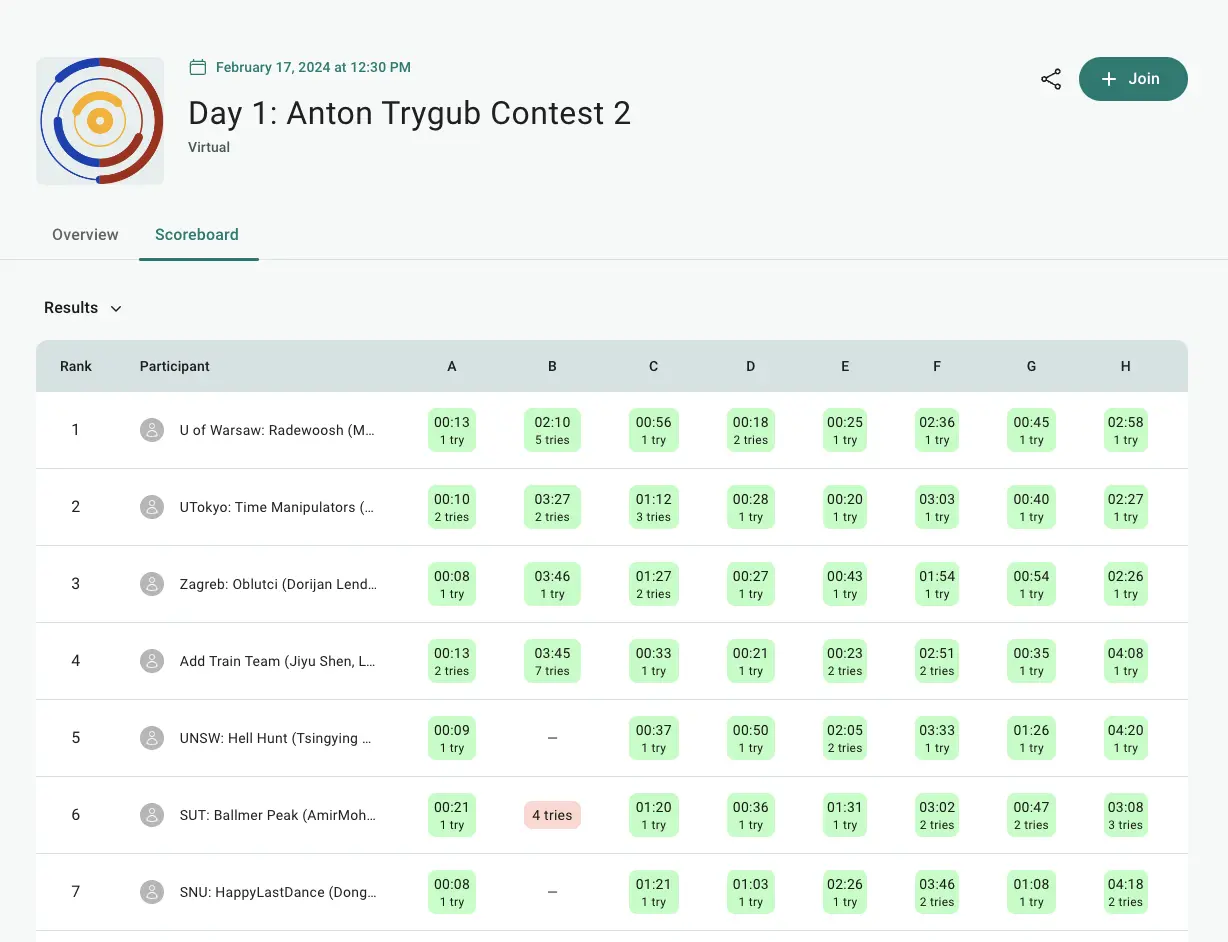Click SUT Ballmer Peak avatar icon

point(152,815)
